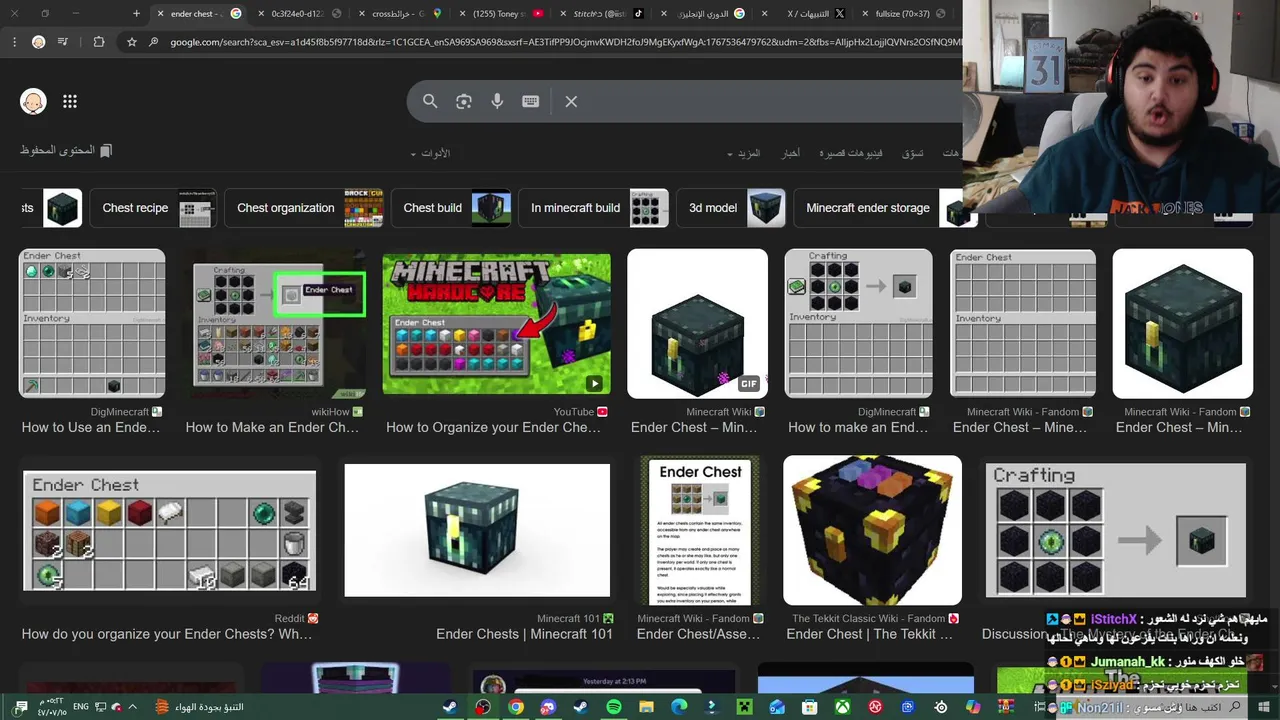Open Minecraft 101 Ender Chests image
The width and height of the screenshot is (1280, 720).
pos(477,530)
